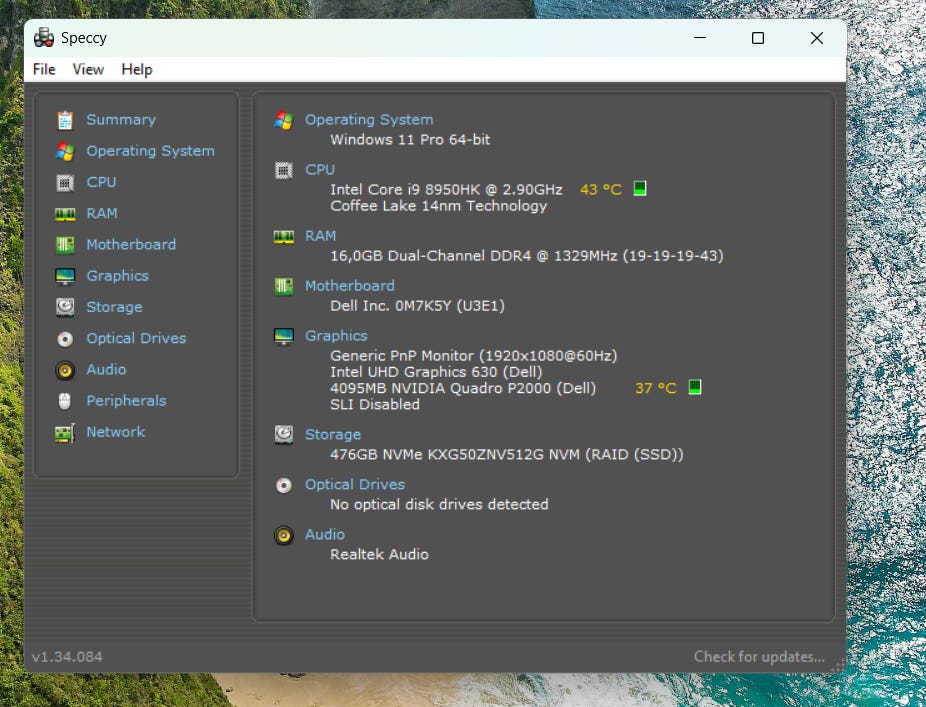The image size is (926, 707).
Task: Click the Optical Drives heading in summary panel
Action: pyautogui.click(x=355, y=485)
